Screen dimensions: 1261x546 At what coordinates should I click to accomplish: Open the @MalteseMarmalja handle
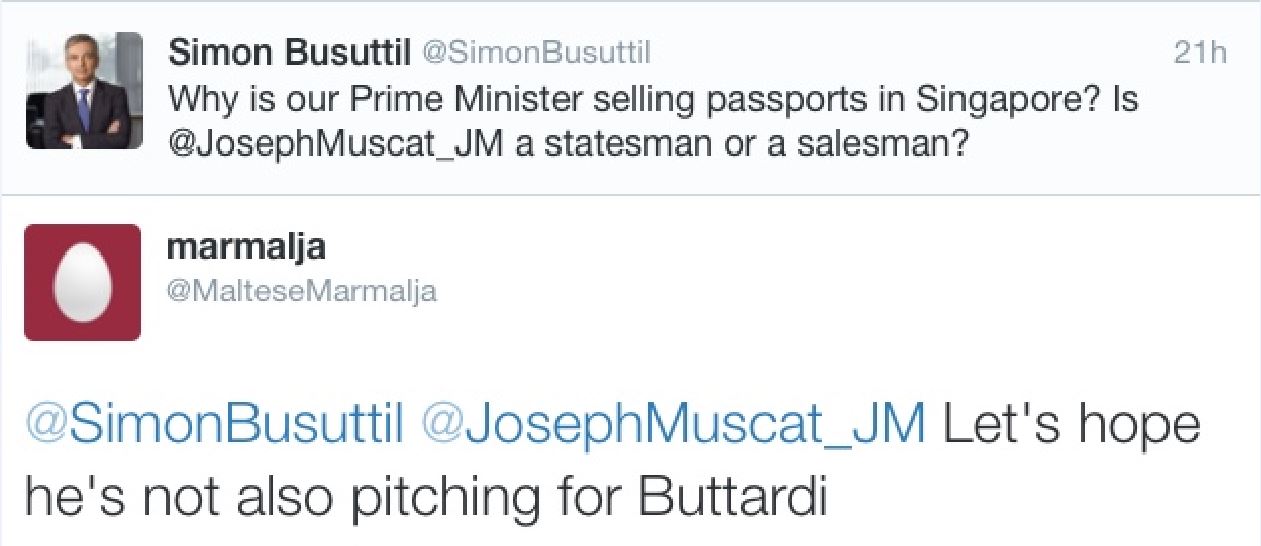301,291
